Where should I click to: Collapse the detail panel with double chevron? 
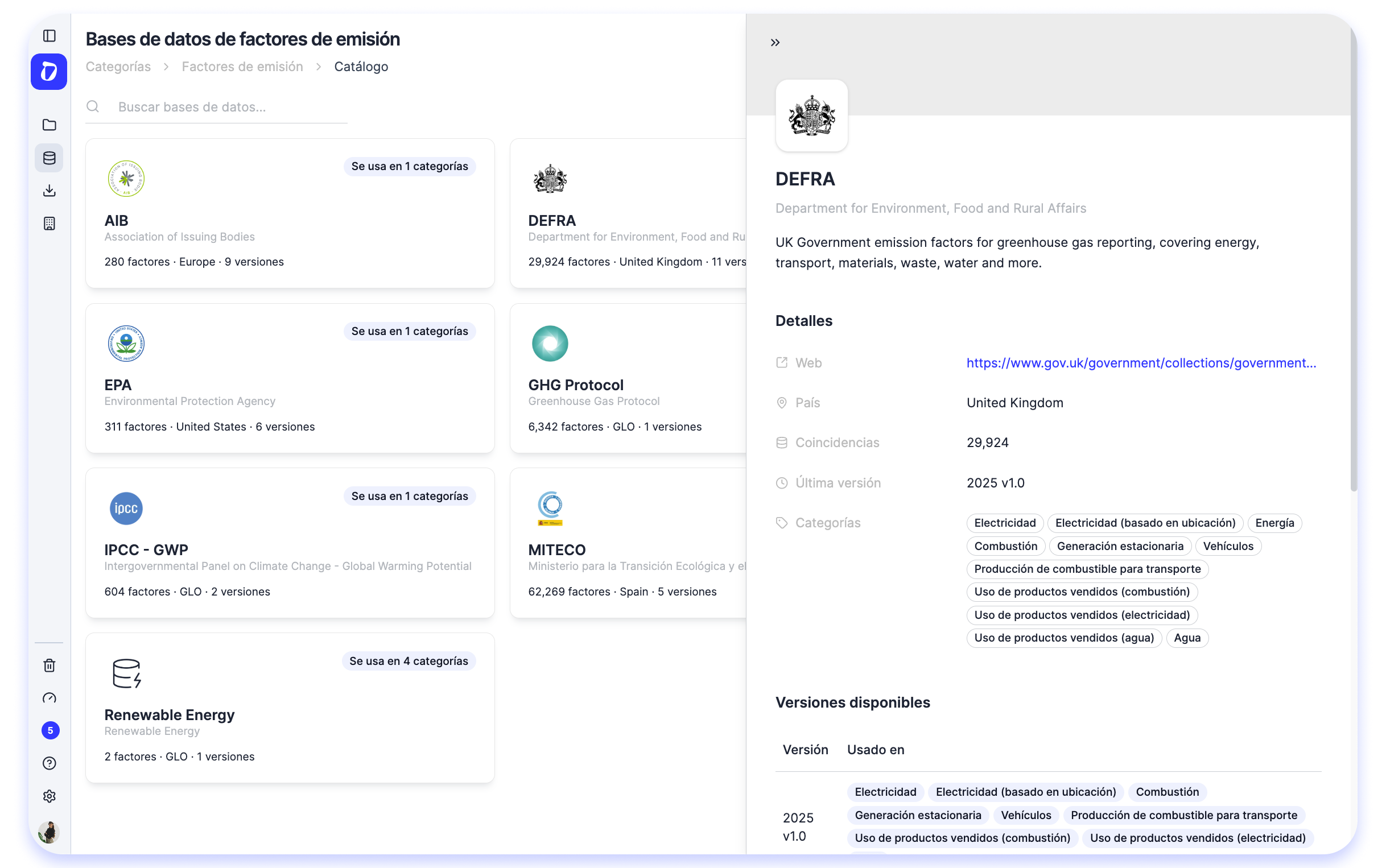pos(775,43)
